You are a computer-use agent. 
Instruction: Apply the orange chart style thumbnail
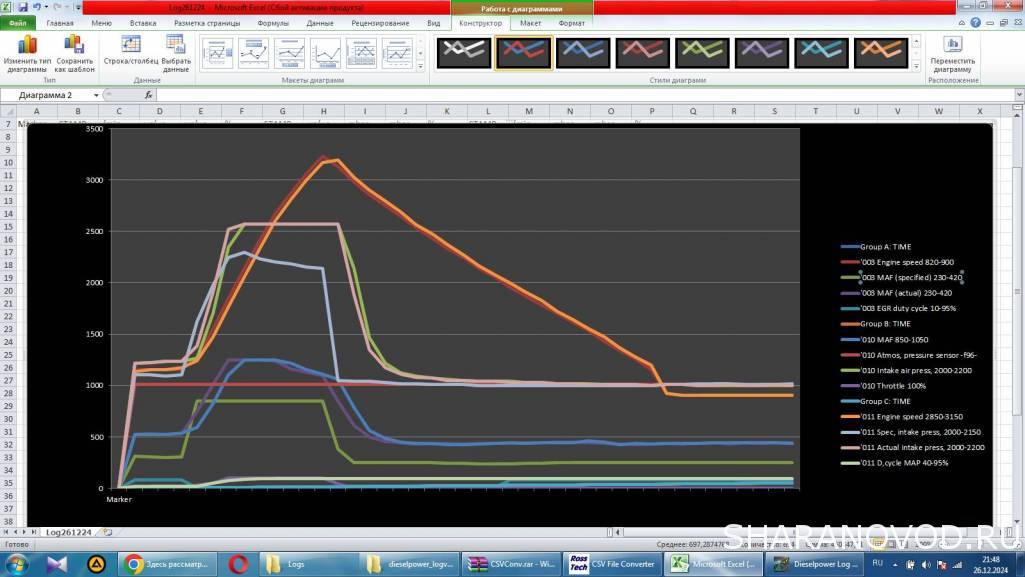881,52
